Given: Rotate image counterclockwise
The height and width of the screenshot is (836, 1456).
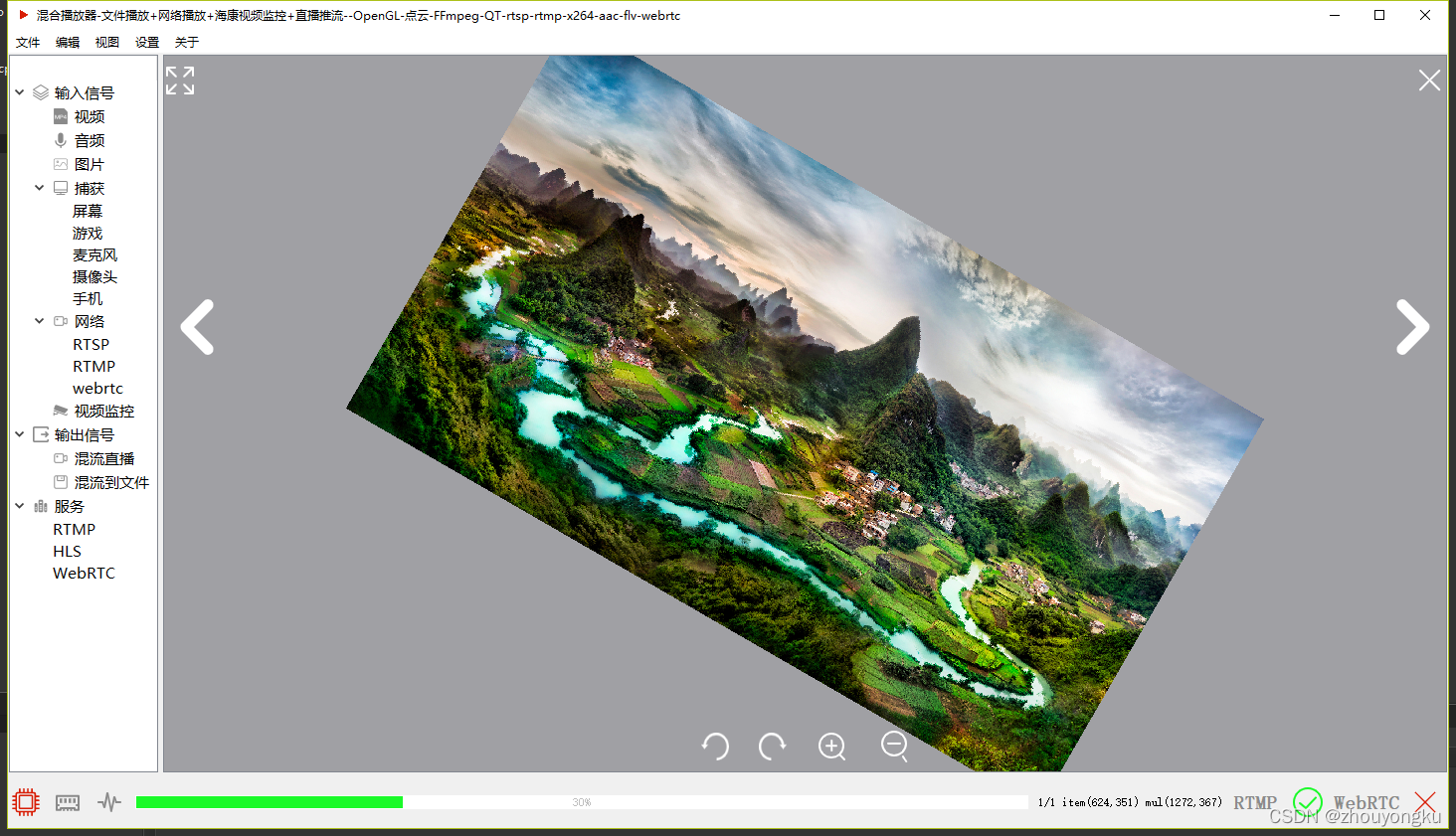Looking at the screenshot, I should pyautogui.click(x=715, y=746).
